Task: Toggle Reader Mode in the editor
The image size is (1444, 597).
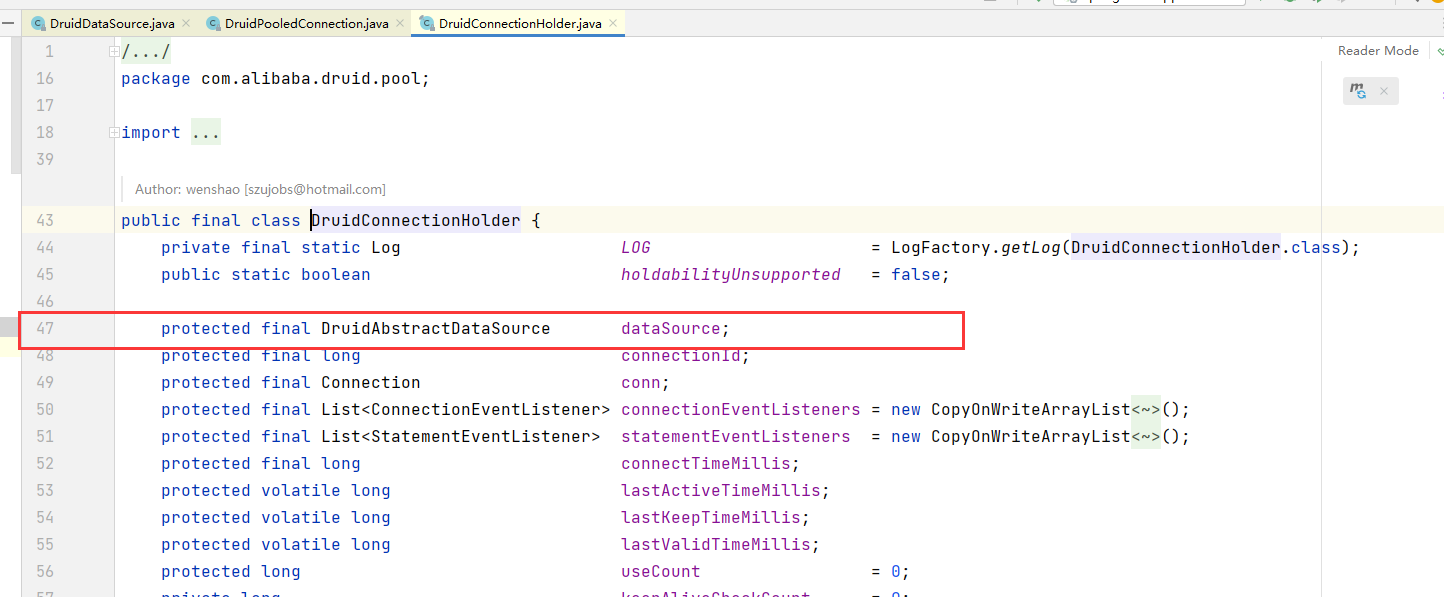Action: click(x=1378, y=51)
